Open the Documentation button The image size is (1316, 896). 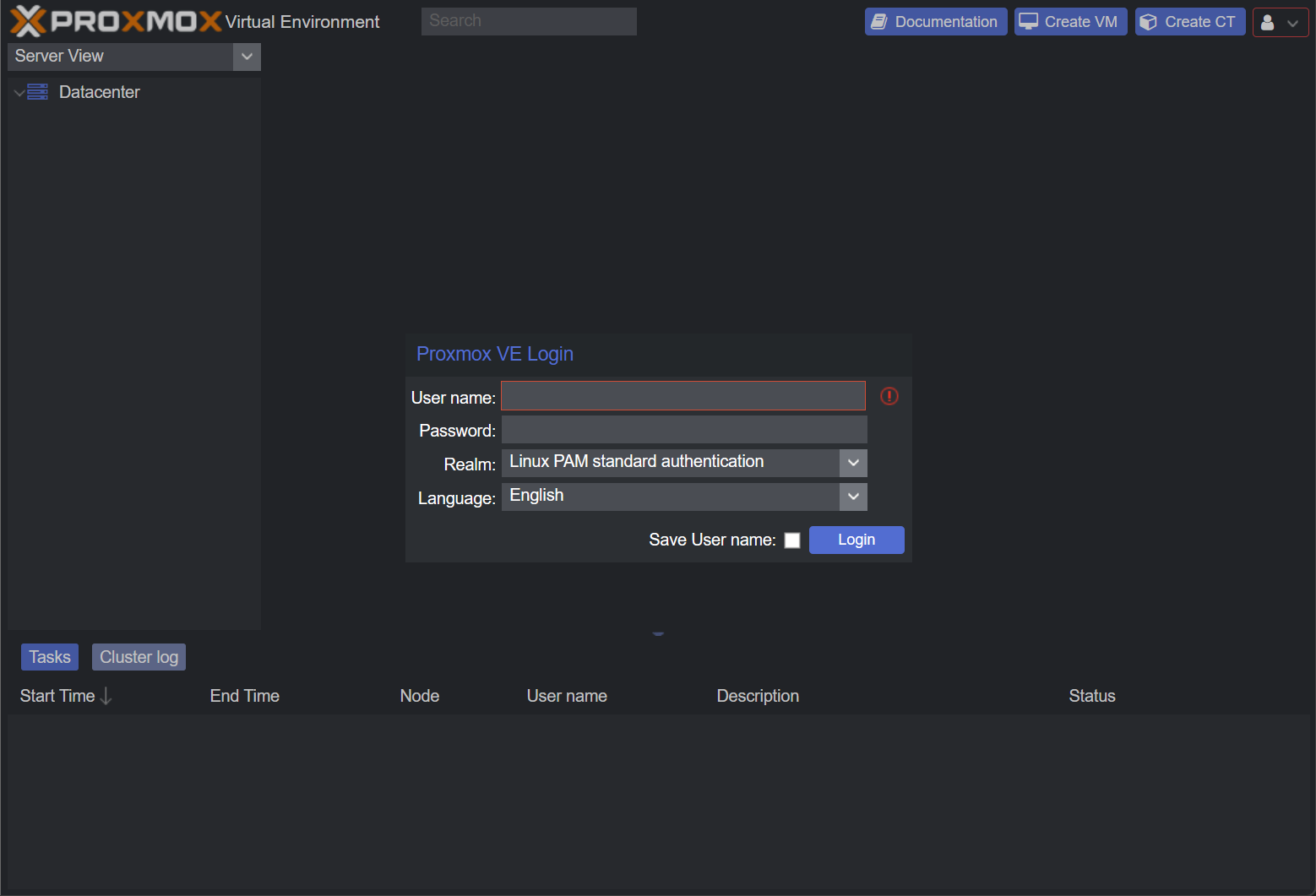pos(936,22)
